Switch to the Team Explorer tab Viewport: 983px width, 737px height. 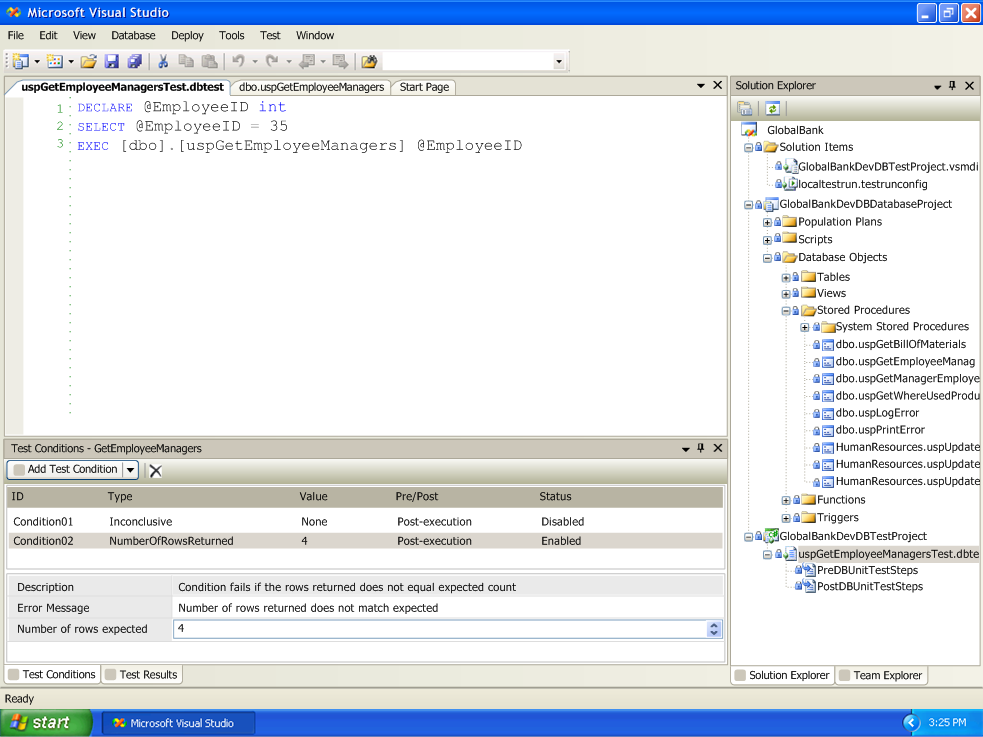881,675
